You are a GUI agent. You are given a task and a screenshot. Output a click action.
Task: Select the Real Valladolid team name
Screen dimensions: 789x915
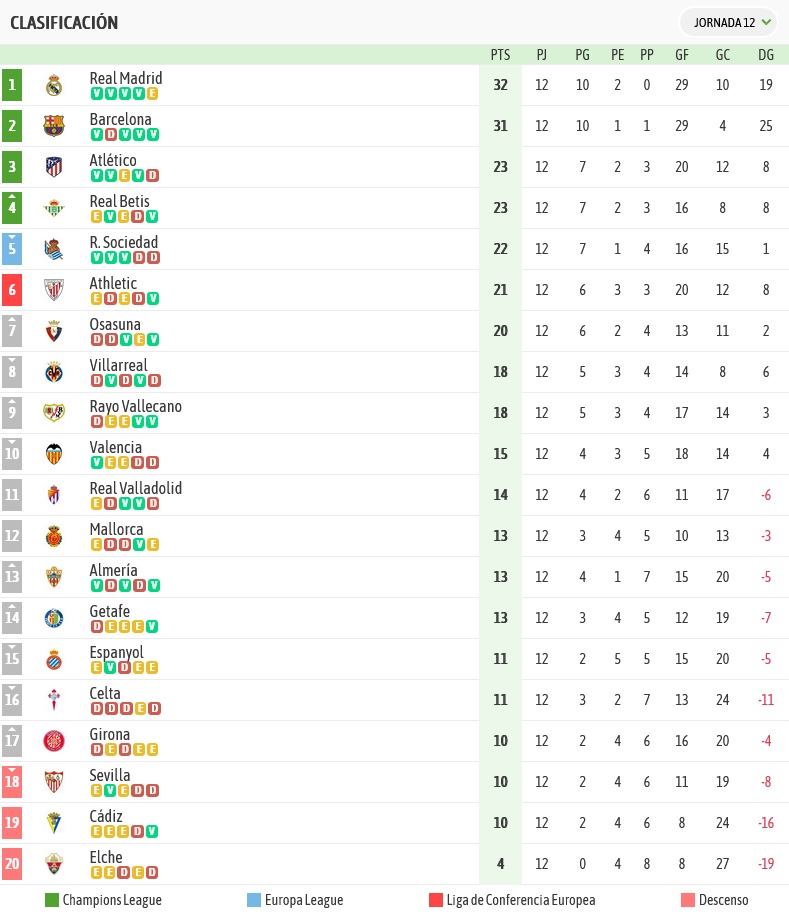tap(135, 488)
